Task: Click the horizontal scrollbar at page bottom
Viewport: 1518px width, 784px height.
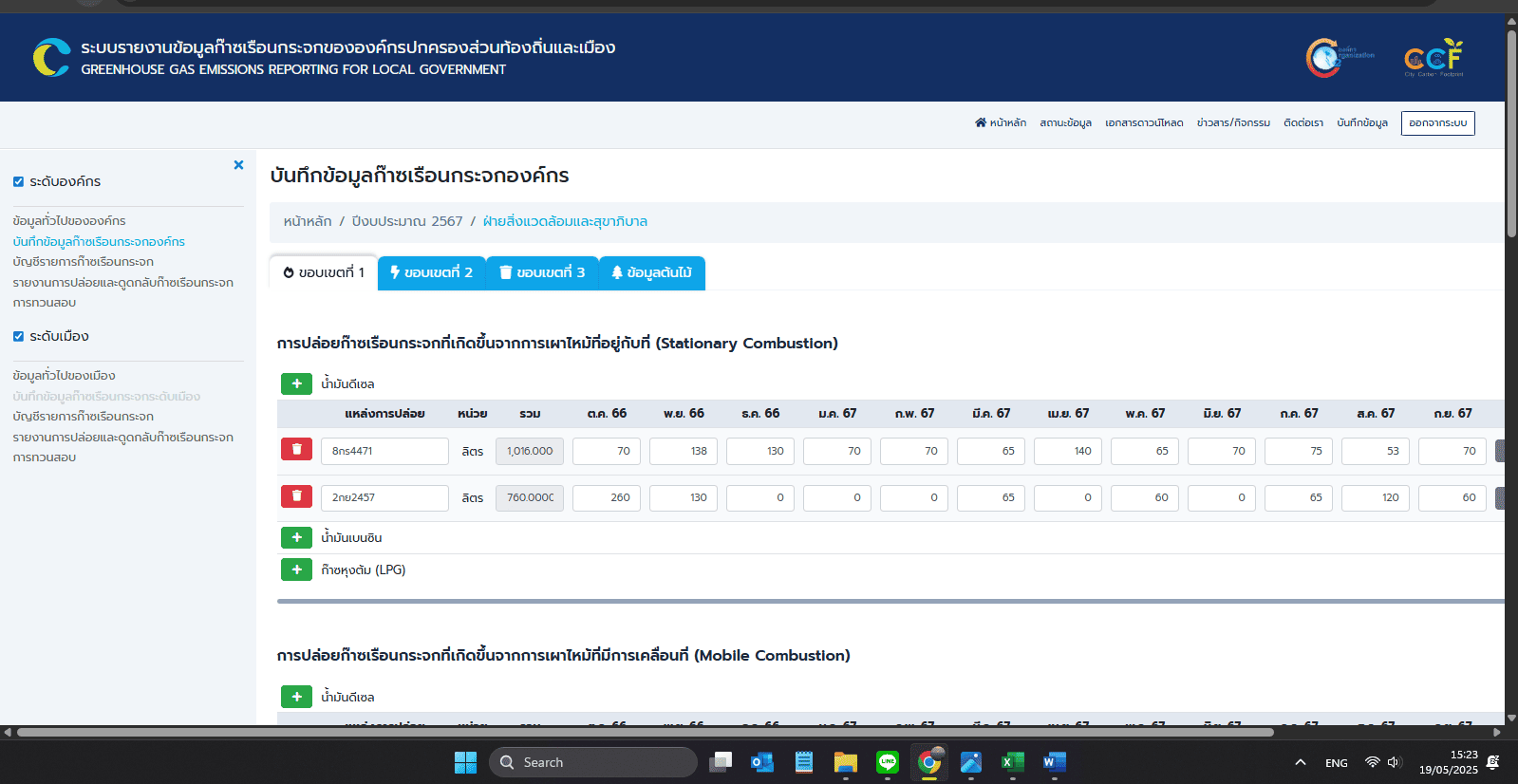Action: [646, 732]
